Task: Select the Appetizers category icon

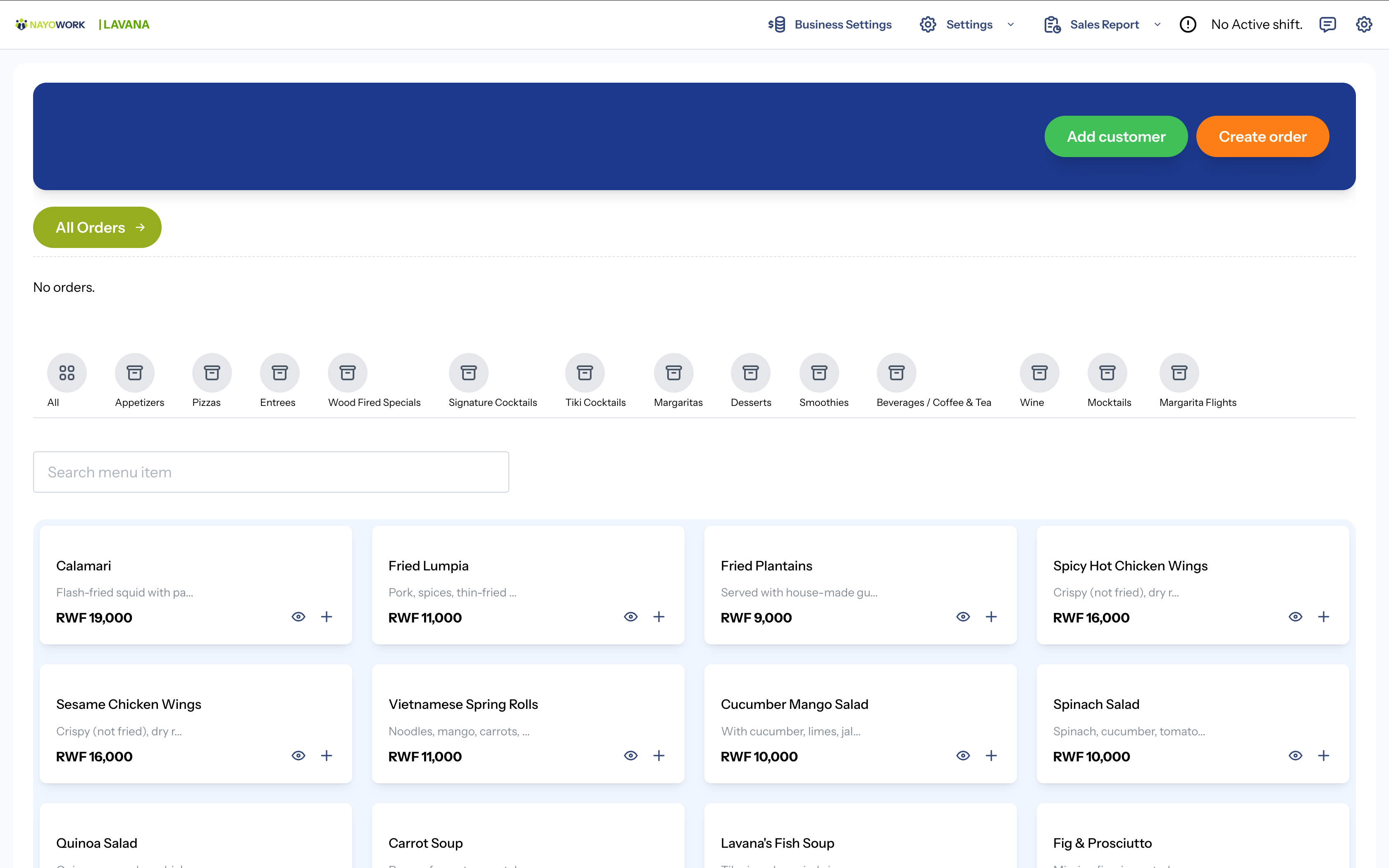Action: [x=136, y=372]
